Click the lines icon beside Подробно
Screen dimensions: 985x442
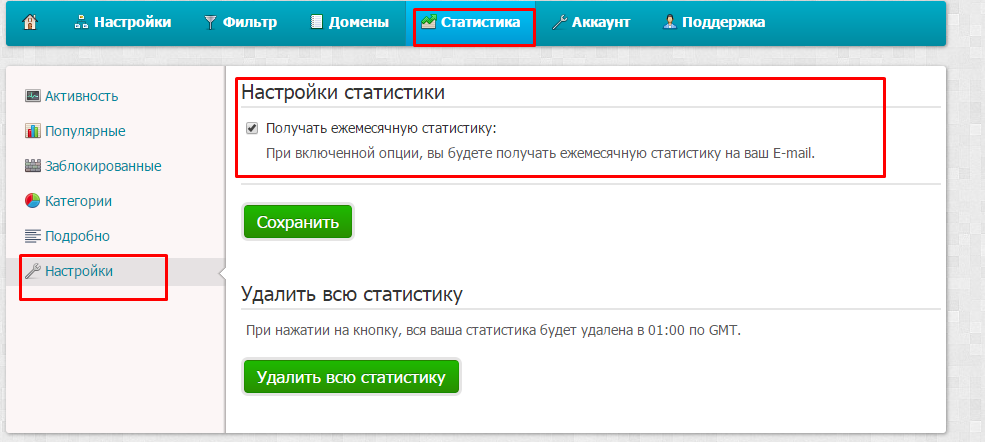[x=33, y=236]
